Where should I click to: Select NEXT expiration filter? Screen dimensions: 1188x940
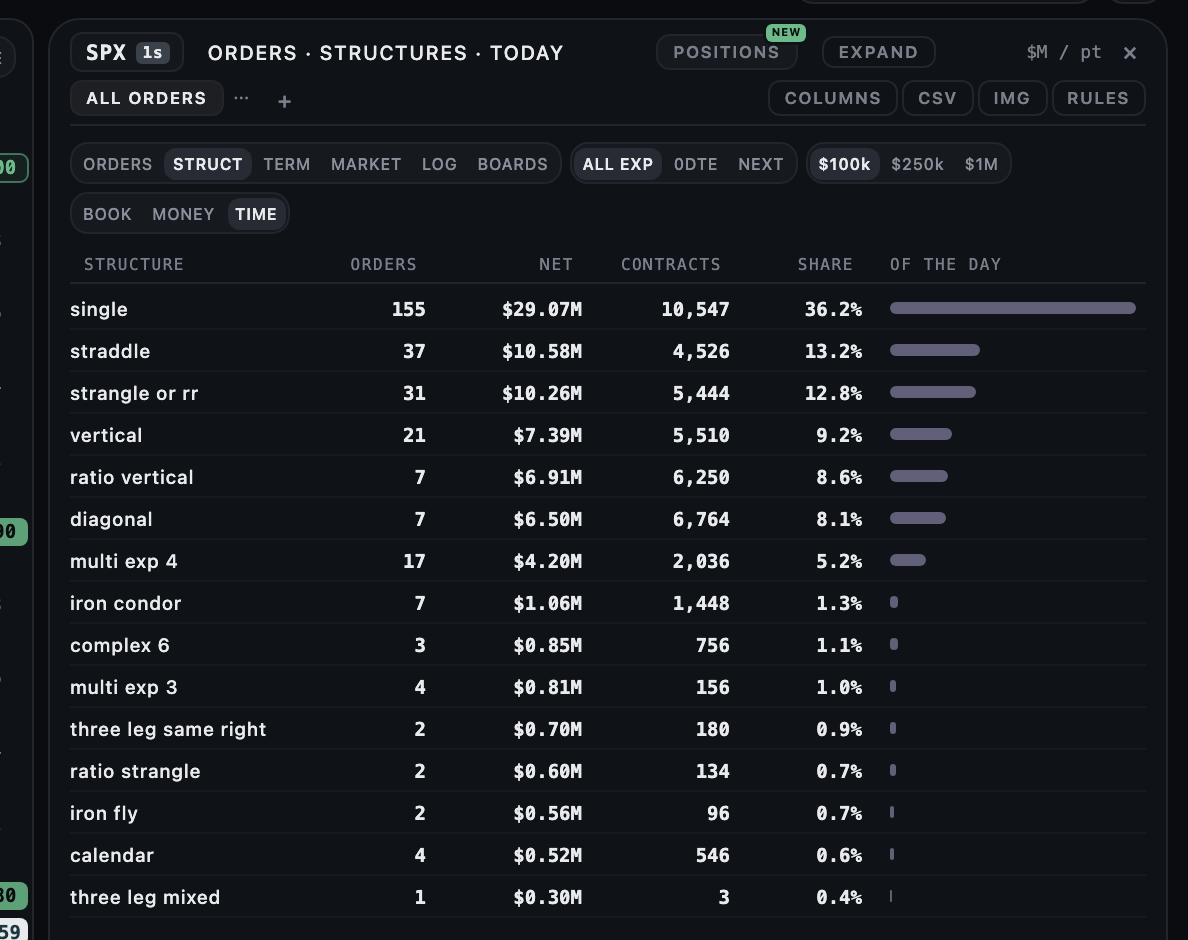(x=761, y=164)
